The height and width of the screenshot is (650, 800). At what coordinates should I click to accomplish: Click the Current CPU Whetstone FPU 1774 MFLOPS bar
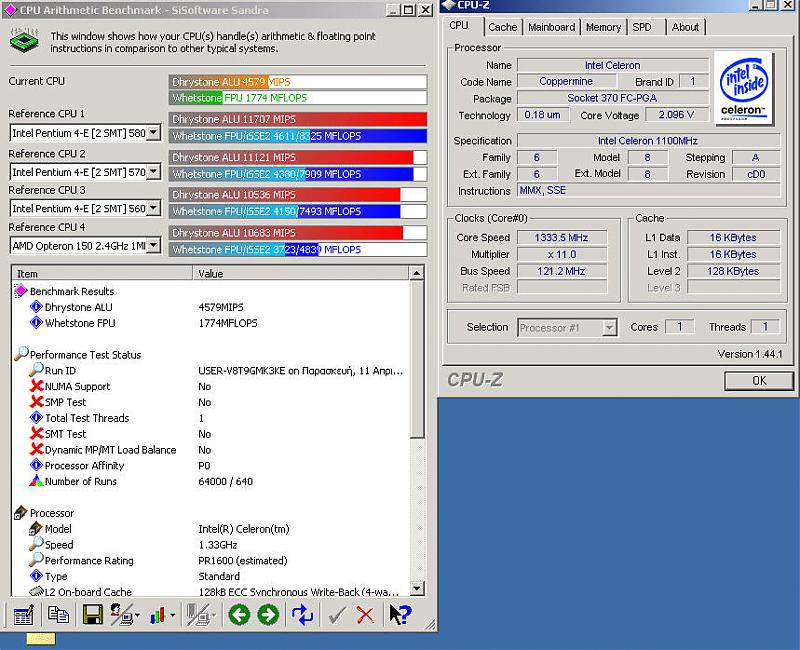pyautogui.click(x=298, y=98)
